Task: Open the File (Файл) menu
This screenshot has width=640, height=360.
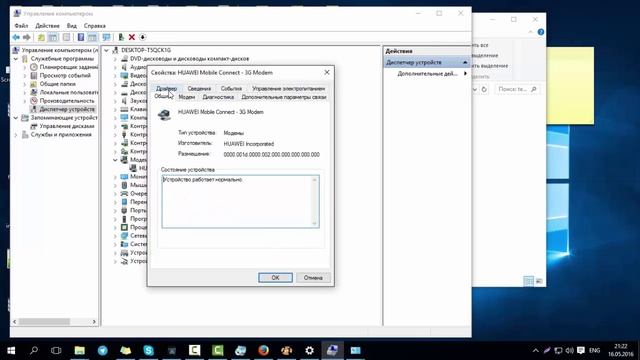Action: 21,26
